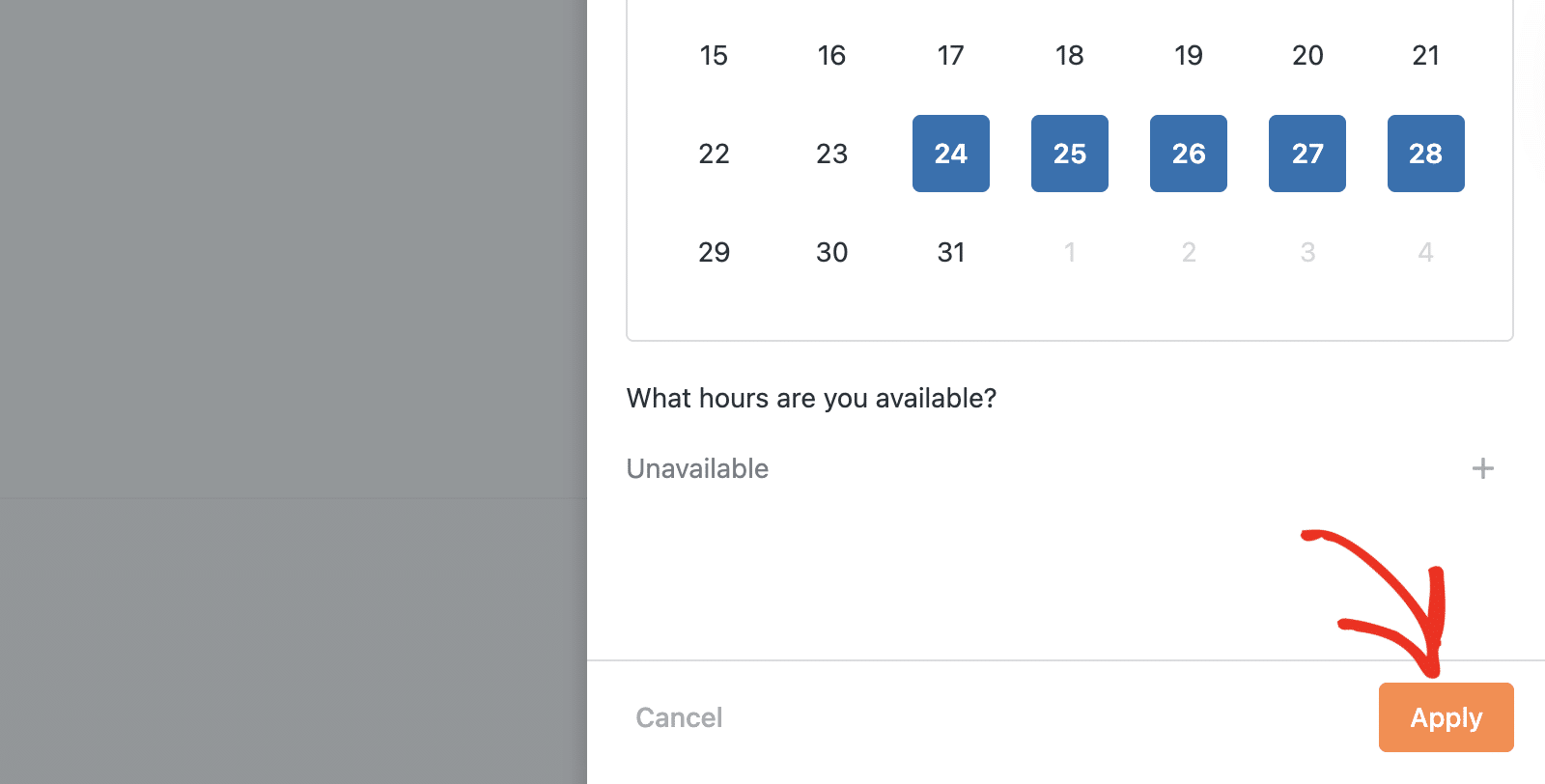The image size is (1545, 784).
Task: Select date 29 in calendar
Action: coord(714,252)
